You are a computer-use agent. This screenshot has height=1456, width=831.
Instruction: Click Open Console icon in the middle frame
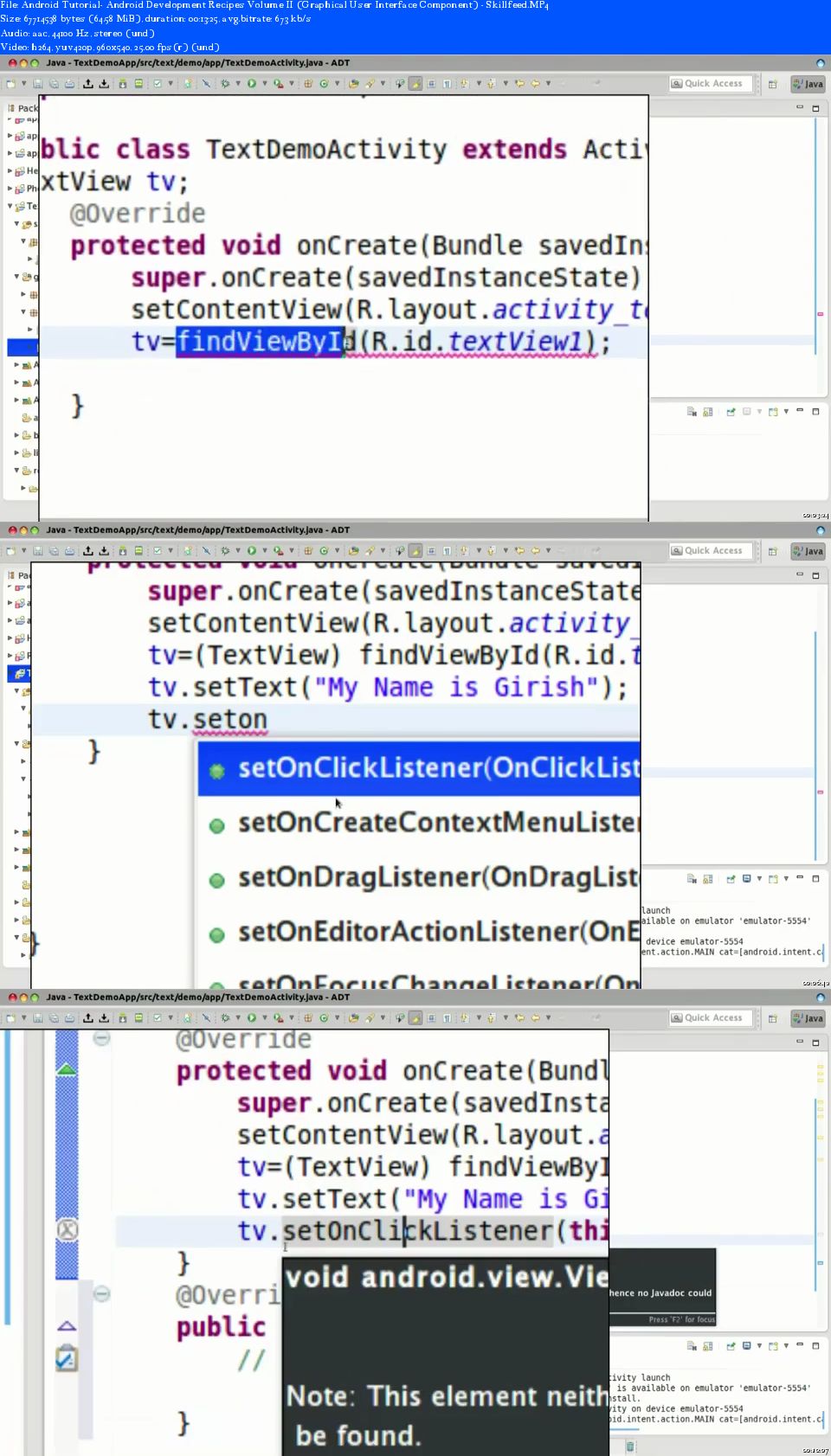coord(773,878)
